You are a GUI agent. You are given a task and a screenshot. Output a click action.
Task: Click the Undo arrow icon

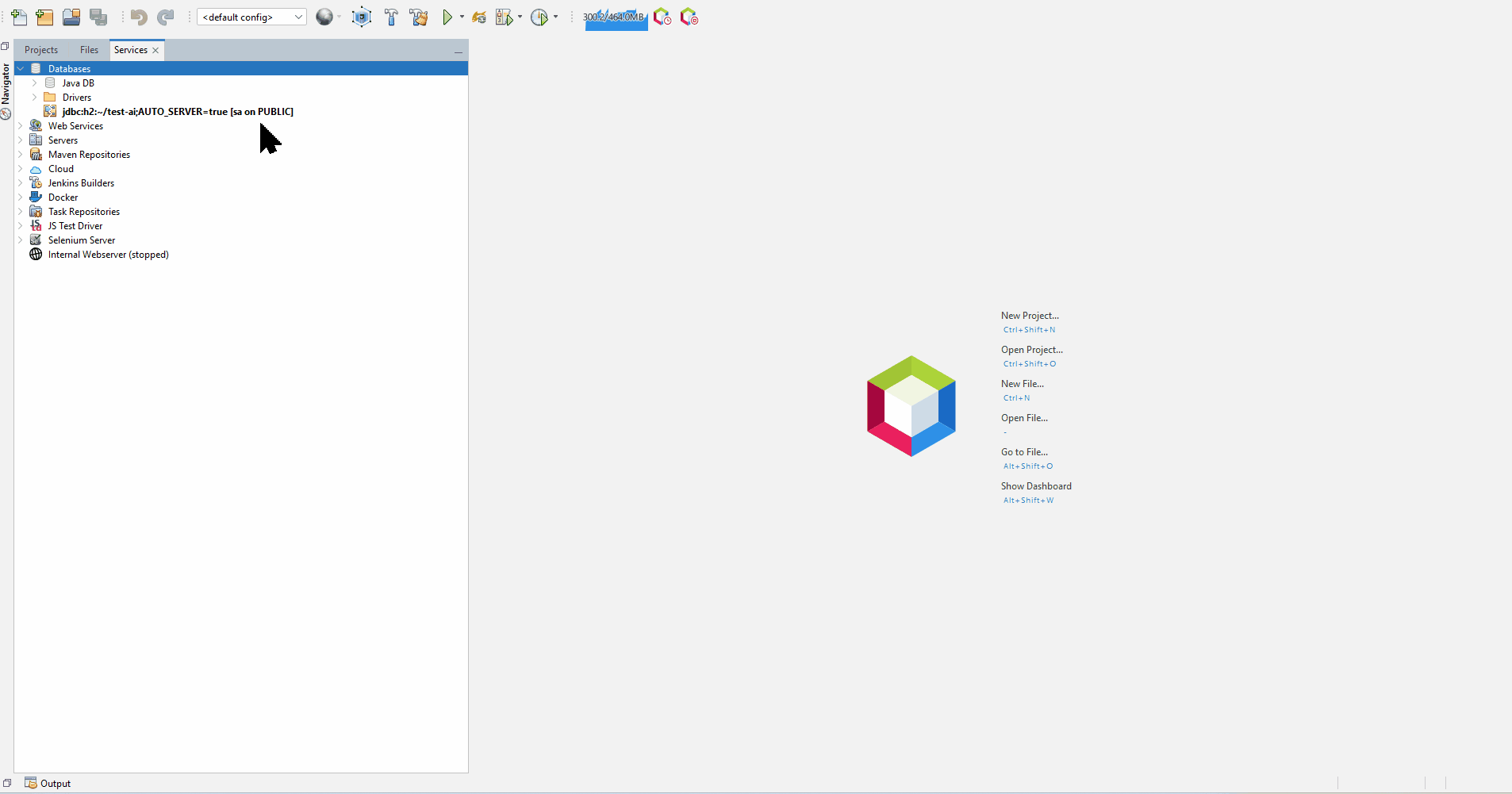coord(139,17)
